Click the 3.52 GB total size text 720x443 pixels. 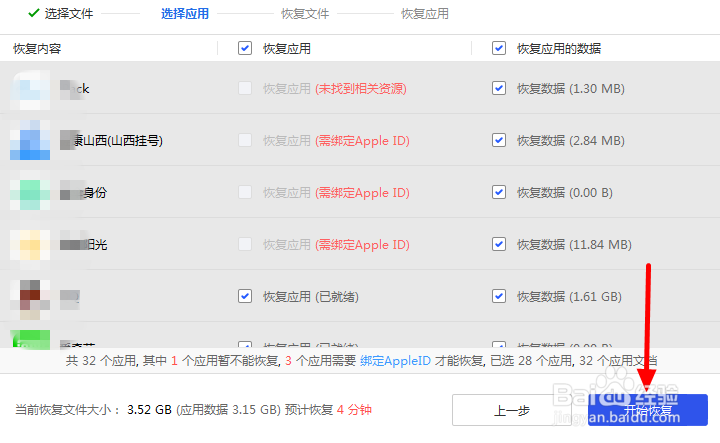(x=149, y=409)
